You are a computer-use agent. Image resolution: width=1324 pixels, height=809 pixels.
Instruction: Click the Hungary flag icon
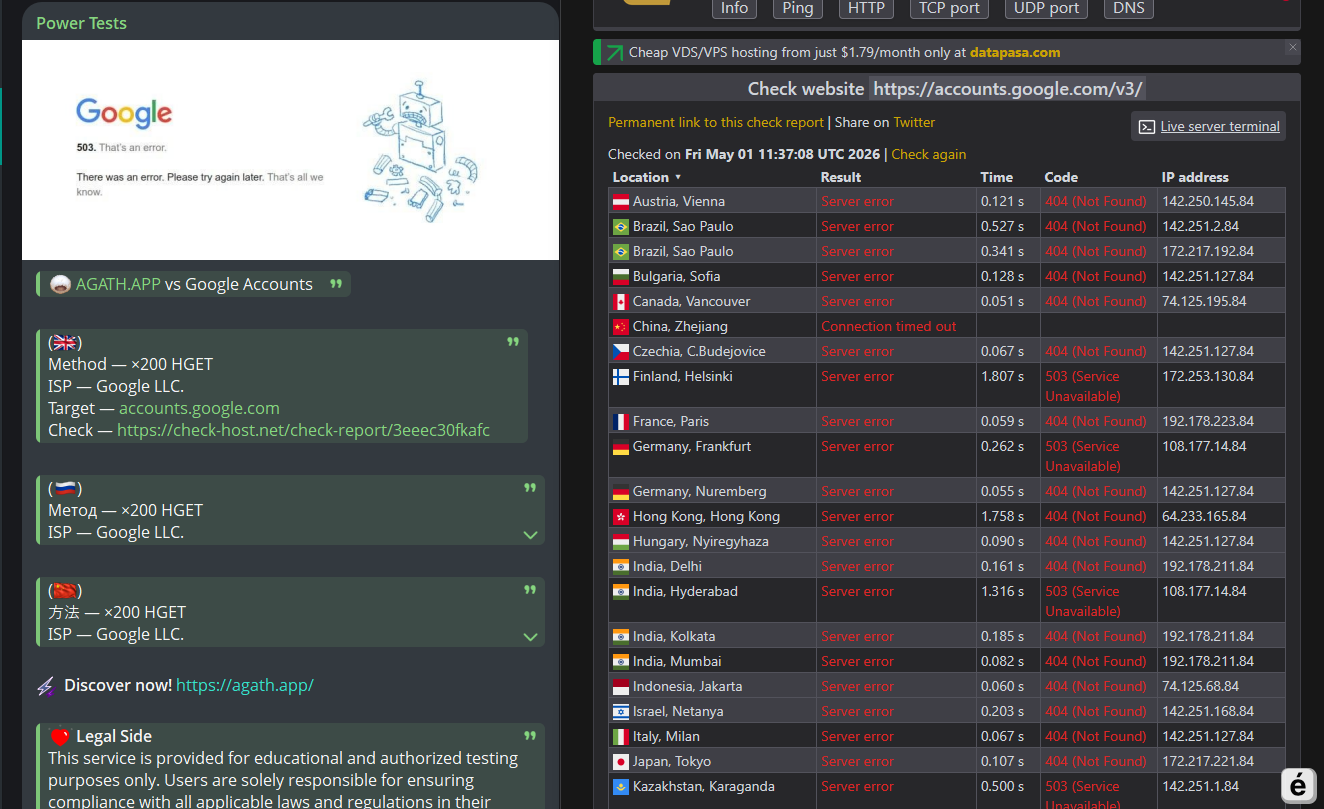click(621, 541)
